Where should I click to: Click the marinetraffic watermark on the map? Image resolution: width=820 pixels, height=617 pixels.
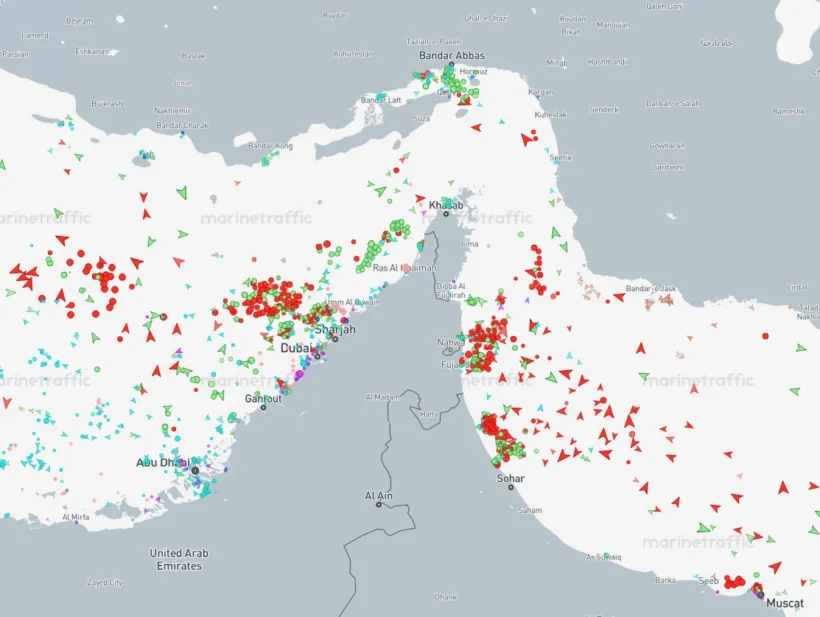click(x=258, y=216)
